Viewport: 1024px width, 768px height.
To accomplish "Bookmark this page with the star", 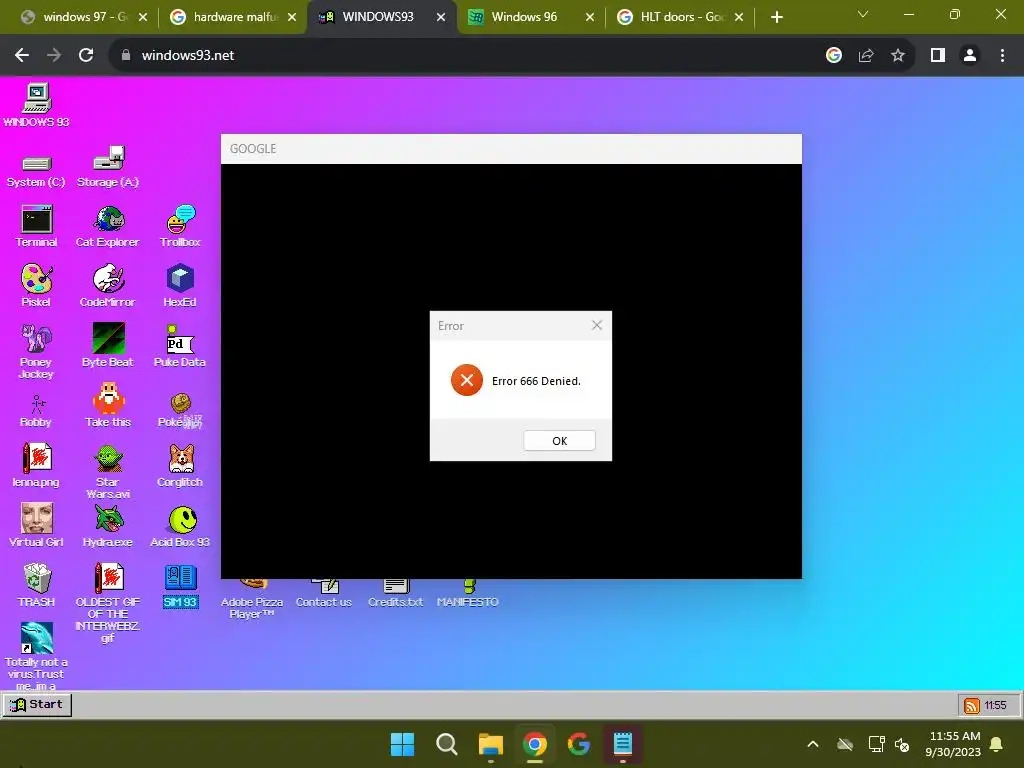I will pos(898,56).
